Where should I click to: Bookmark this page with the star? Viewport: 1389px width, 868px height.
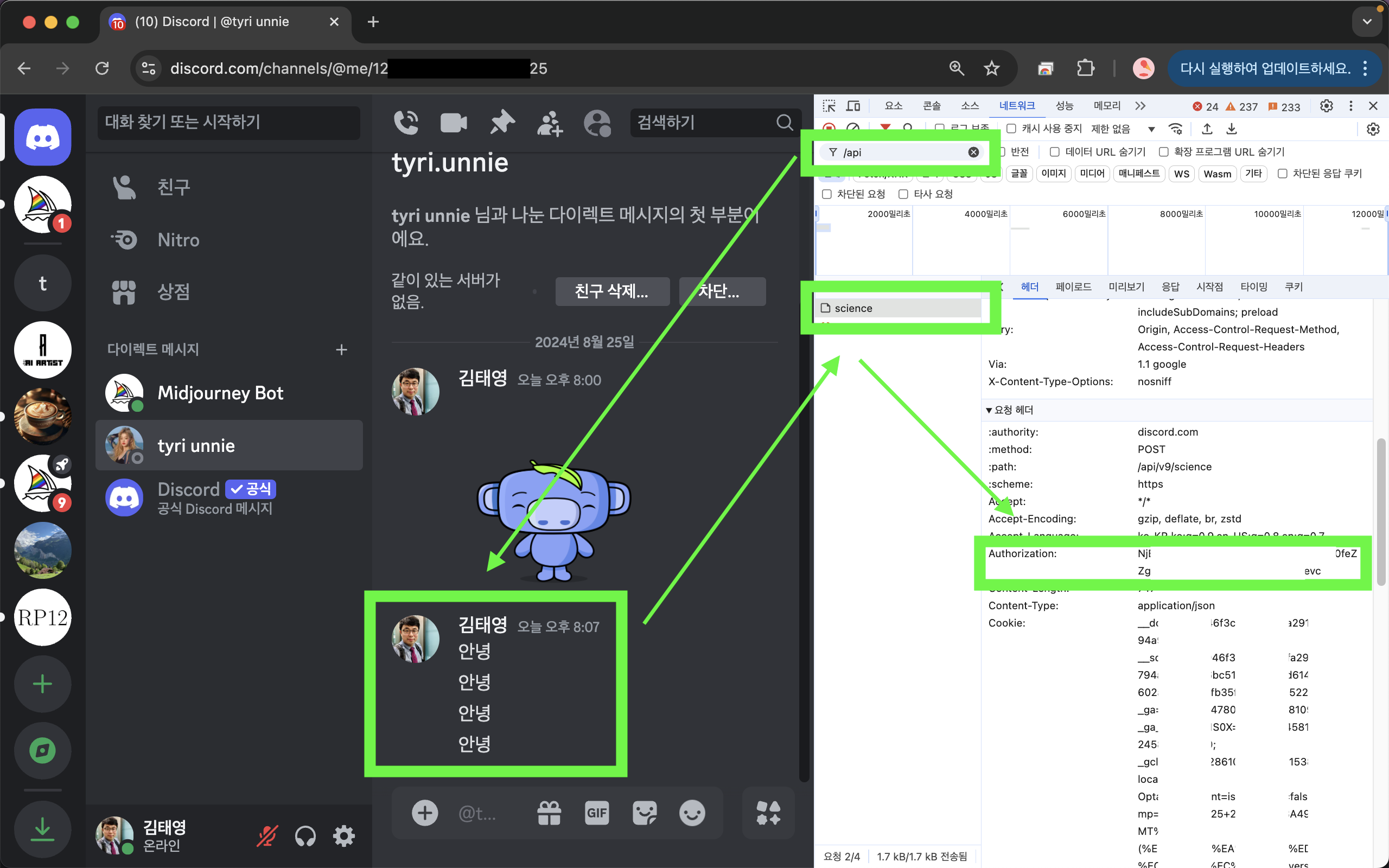point(992,68)
